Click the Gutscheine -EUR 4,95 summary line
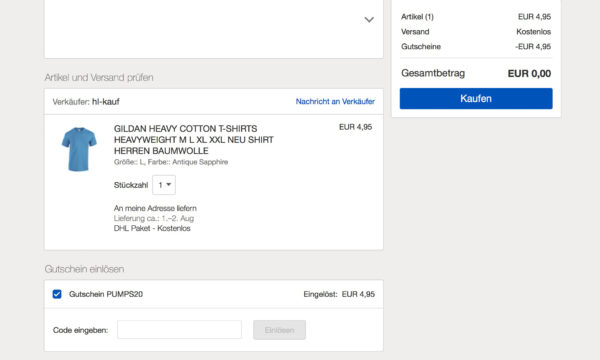Viewport: 600px width, 360px height. click(x=476, y=47)
